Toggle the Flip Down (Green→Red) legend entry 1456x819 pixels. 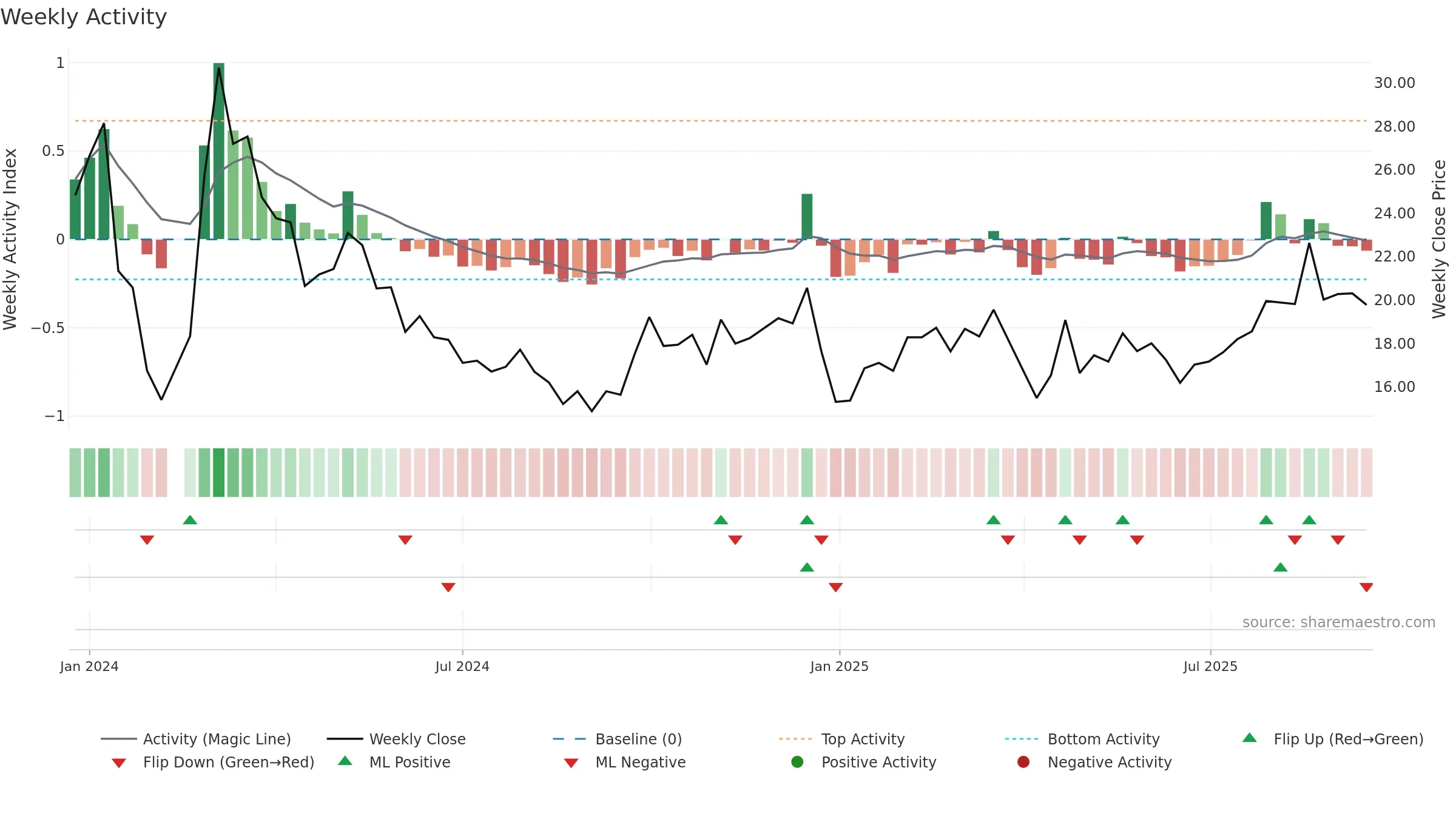pos(212,762)
